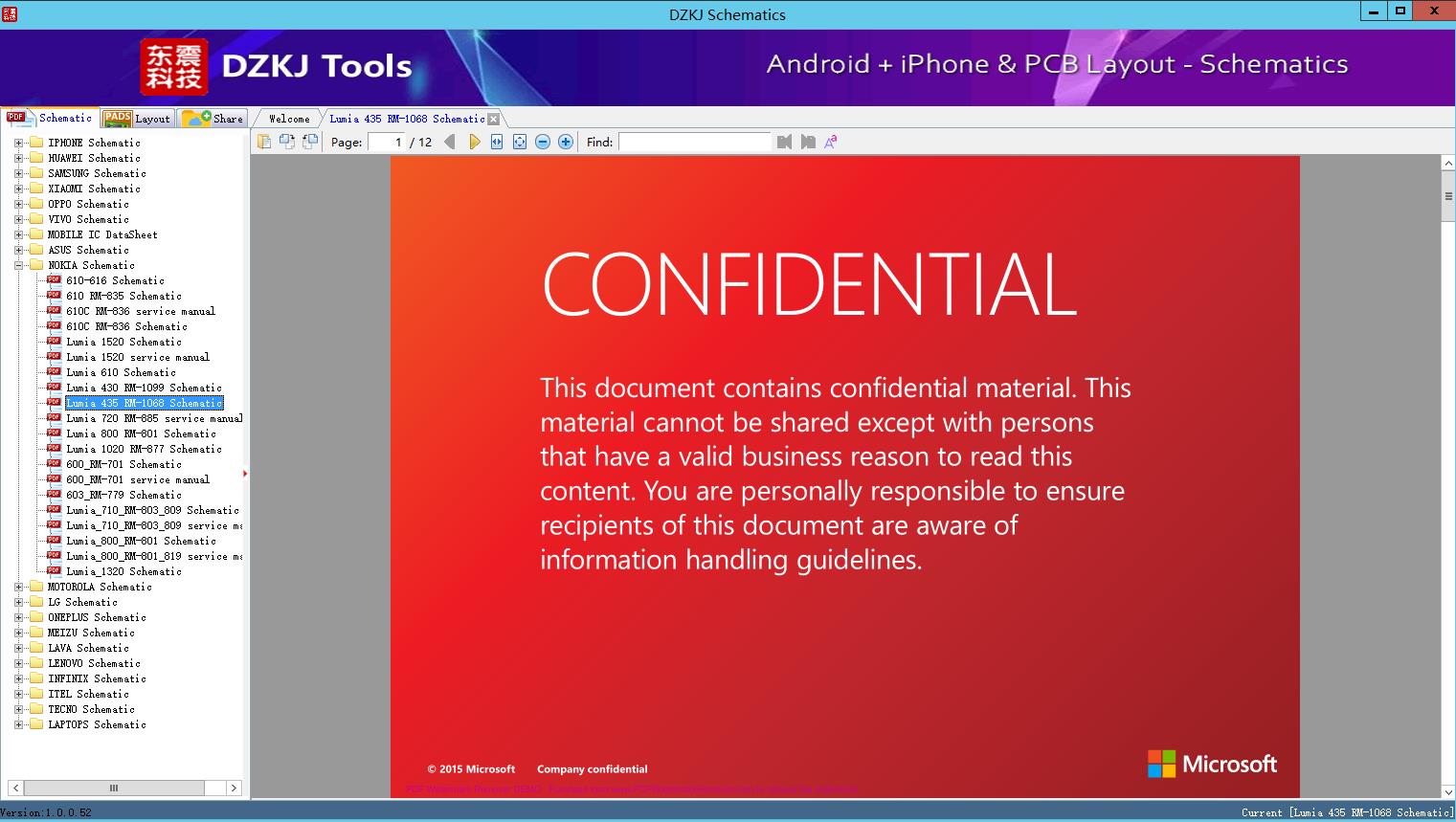Click the PDF icon of Lumia 610 Schematic

click(x=54, y=371)
